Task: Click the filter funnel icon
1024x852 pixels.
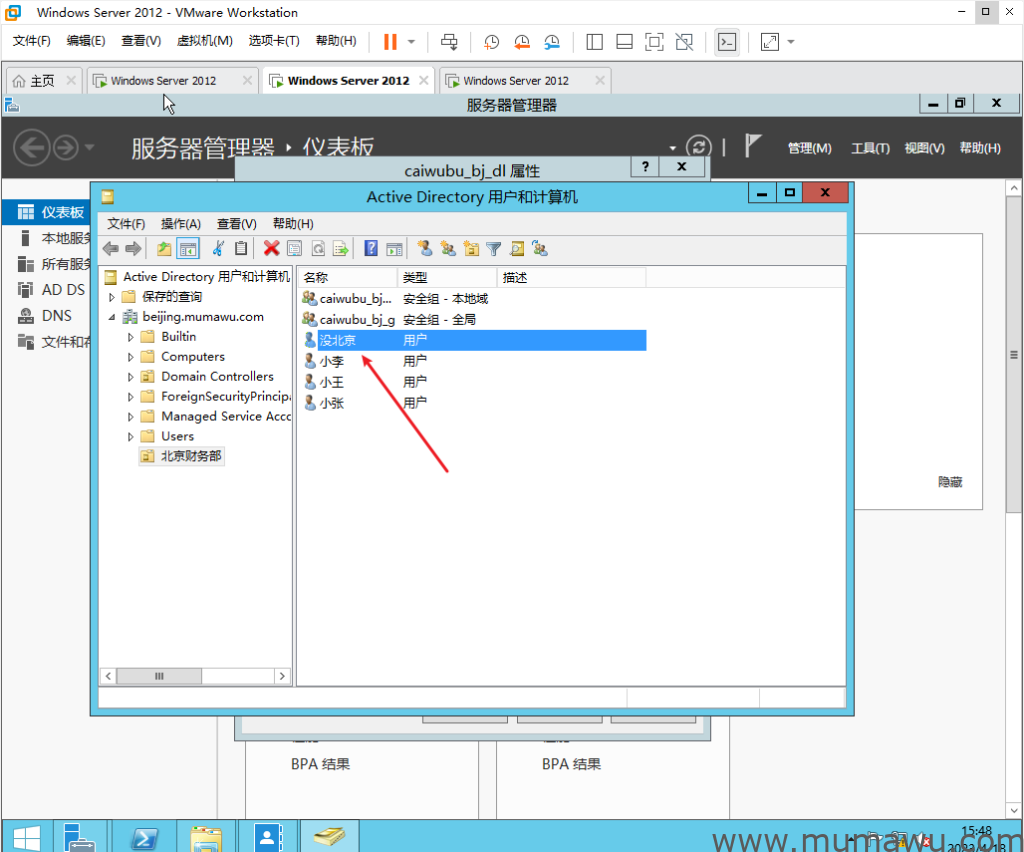Action: click(494, 249)
